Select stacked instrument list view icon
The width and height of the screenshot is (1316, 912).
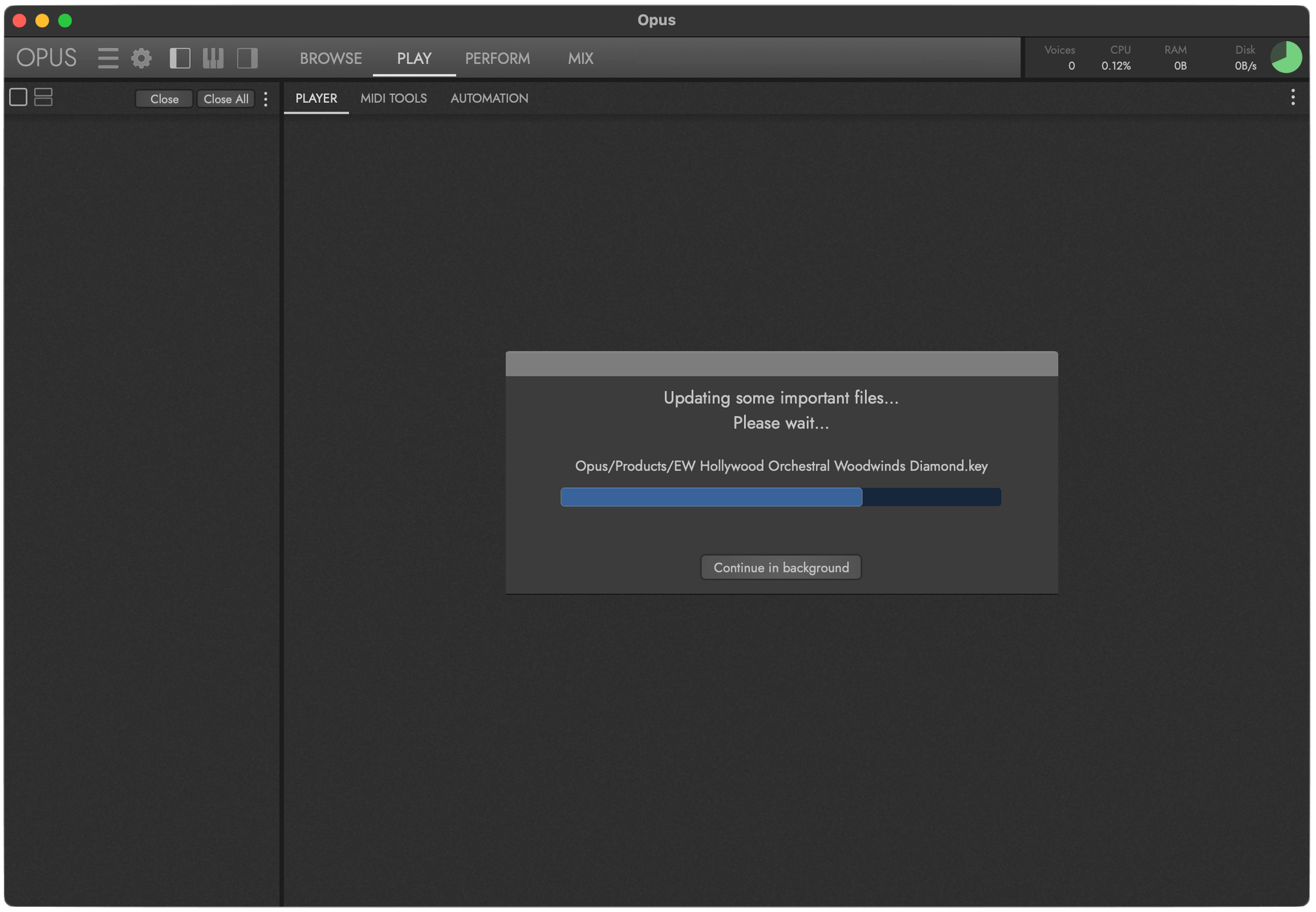click(43, 97)
